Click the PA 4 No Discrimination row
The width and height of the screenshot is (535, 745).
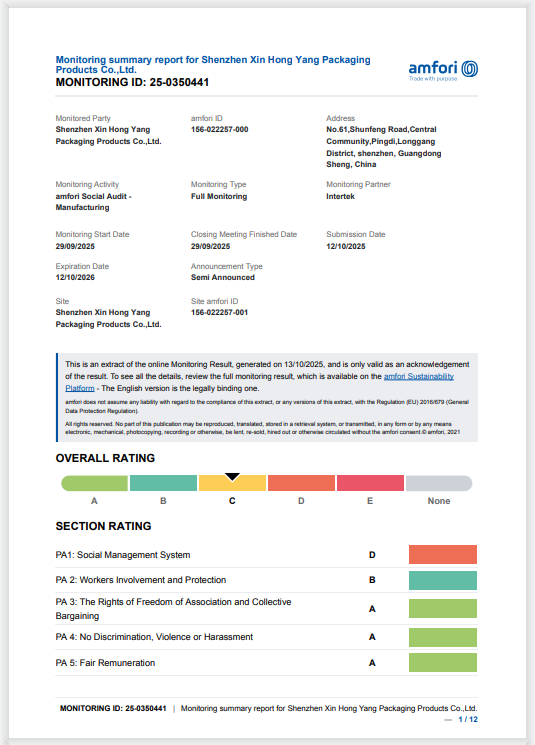point(267,637)
